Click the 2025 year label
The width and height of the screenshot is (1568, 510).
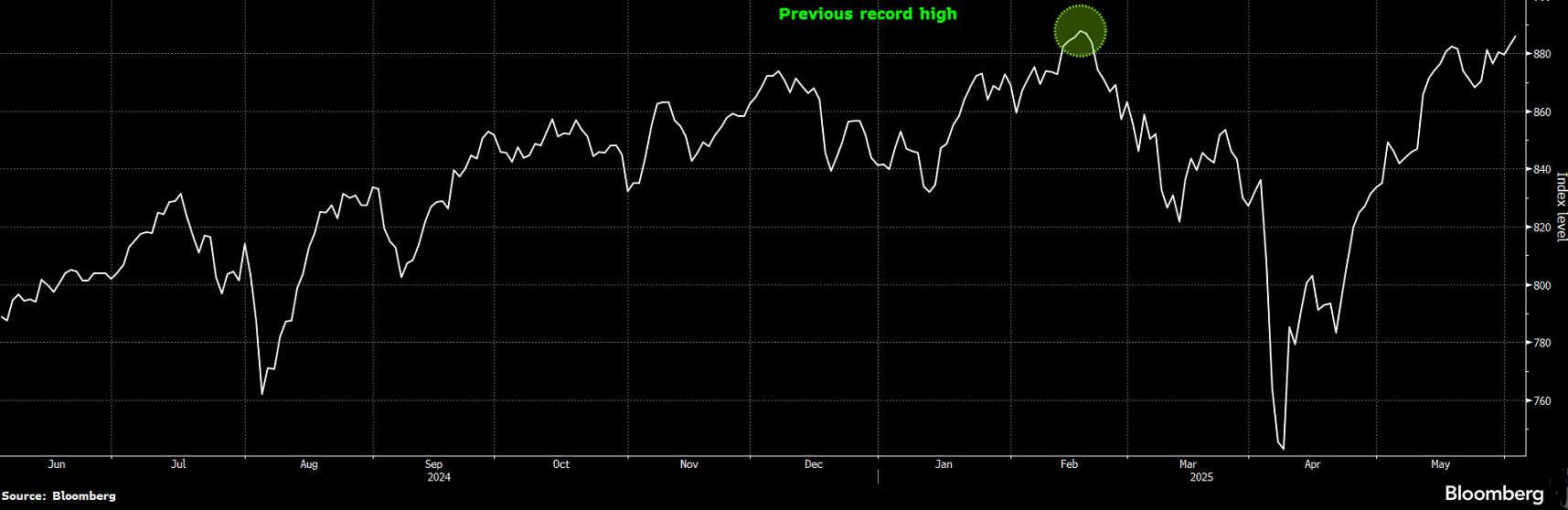pyautogui.click(x=1201, y=477)
